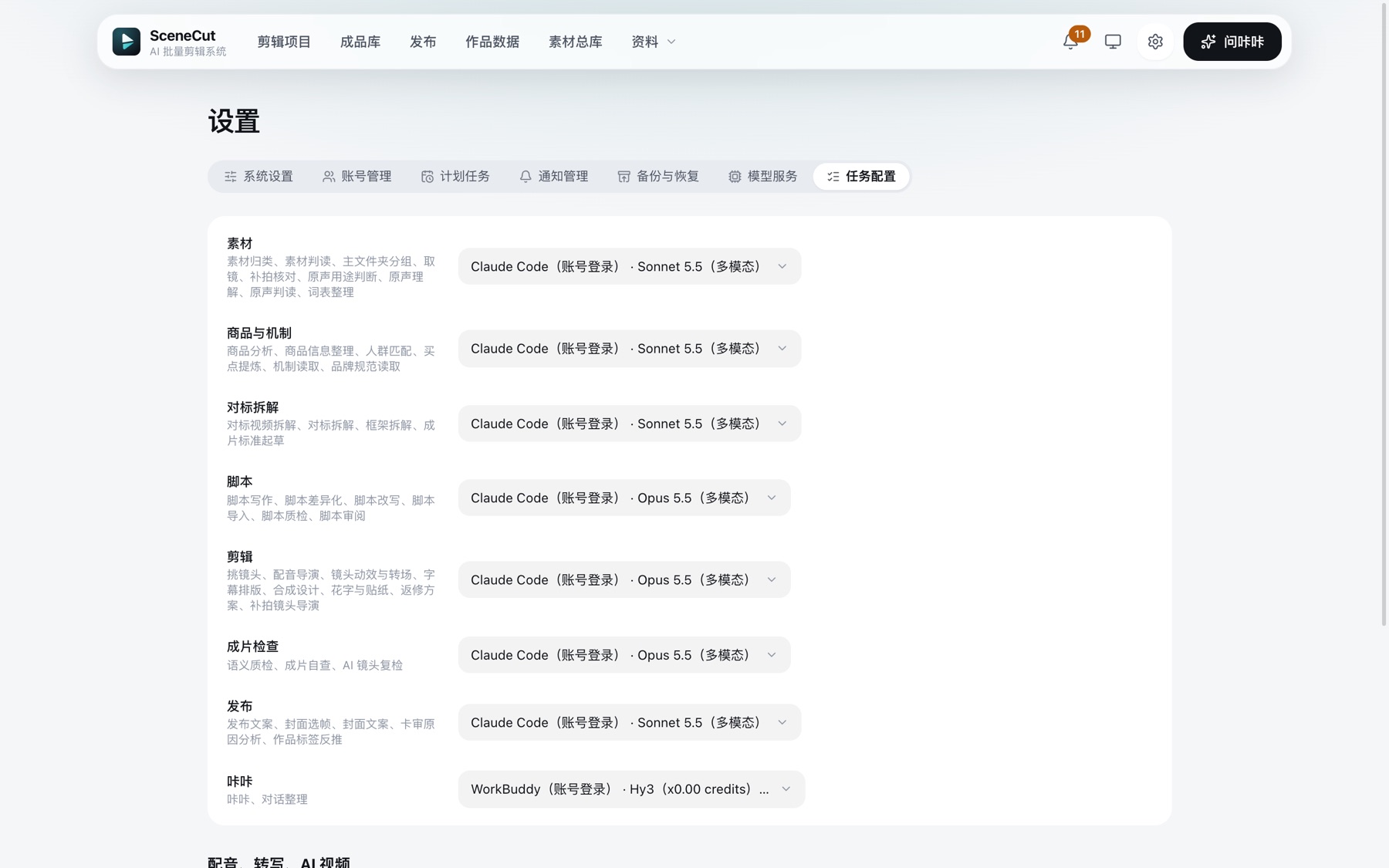1389x868 pixels.
Task: Switch to 账号管理 tab
Action: coord(357,177)
